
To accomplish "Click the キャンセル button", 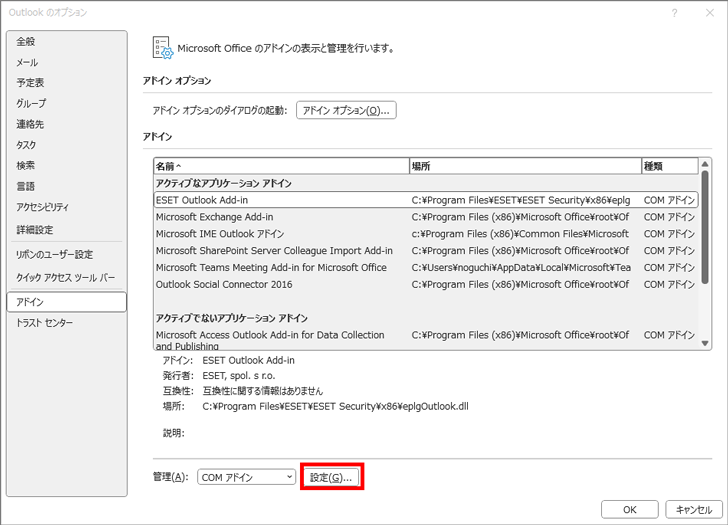I will (694, 510).
